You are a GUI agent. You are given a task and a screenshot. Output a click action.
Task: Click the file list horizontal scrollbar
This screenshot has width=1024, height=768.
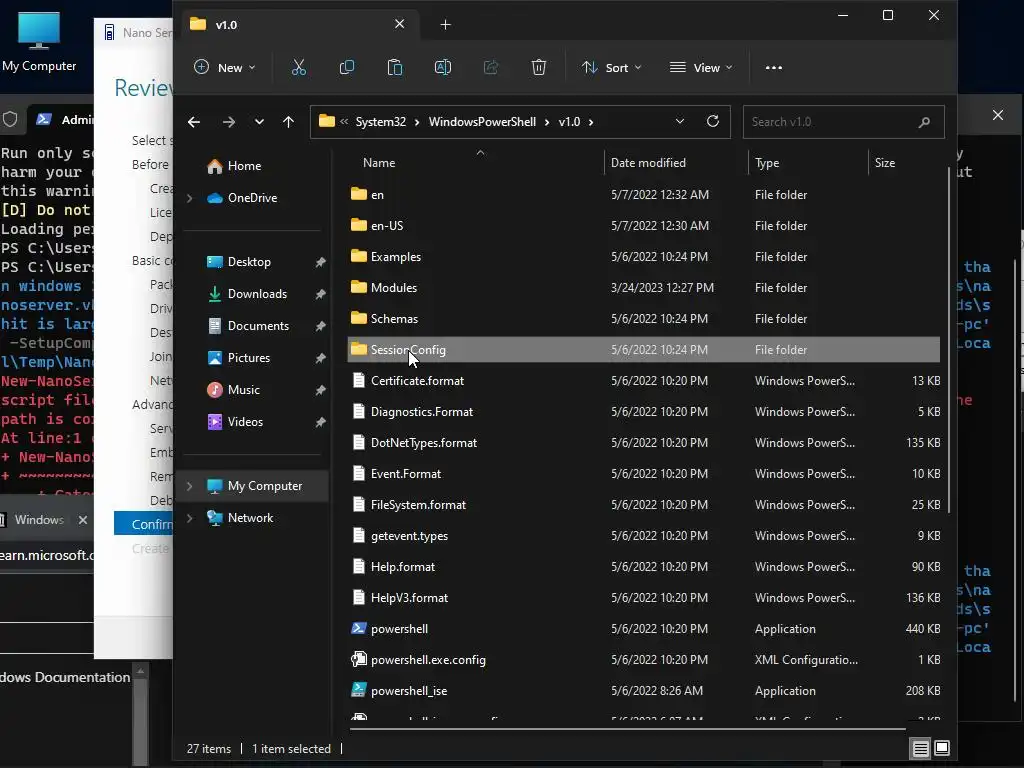tap(627, 728)
